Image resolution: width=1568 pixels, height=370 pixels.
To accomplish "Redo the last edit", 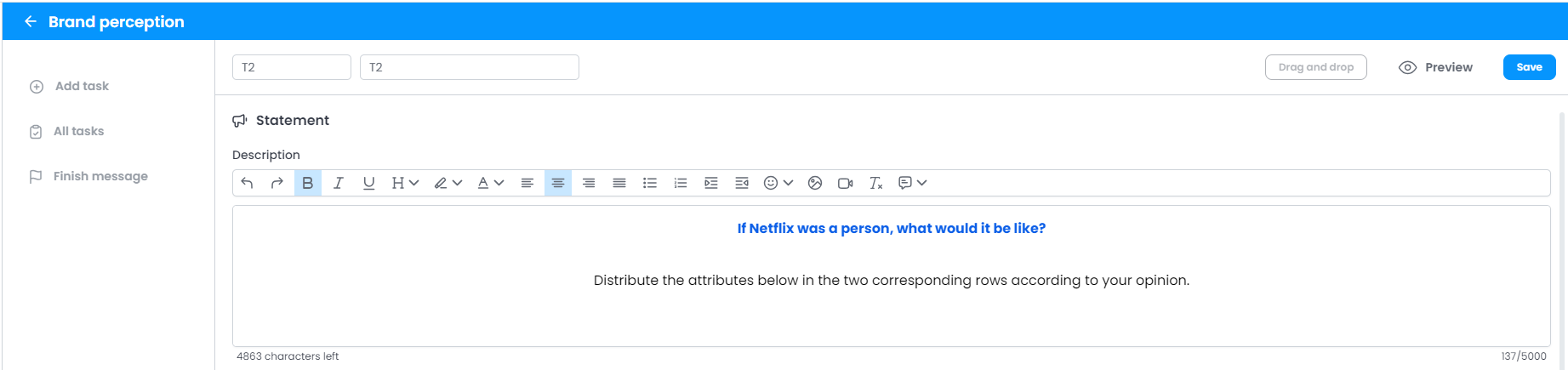I will (x=277, y=183).
